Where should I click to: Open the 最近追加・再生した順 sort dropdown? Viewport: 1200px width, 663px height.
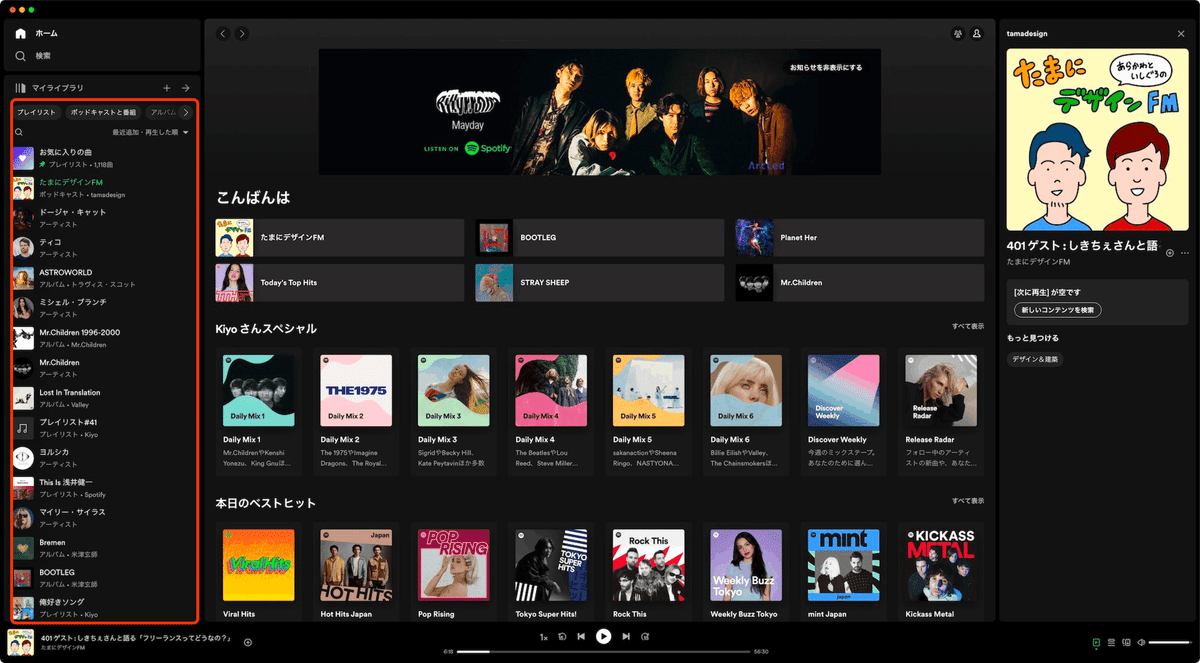(x=150, y=132)
